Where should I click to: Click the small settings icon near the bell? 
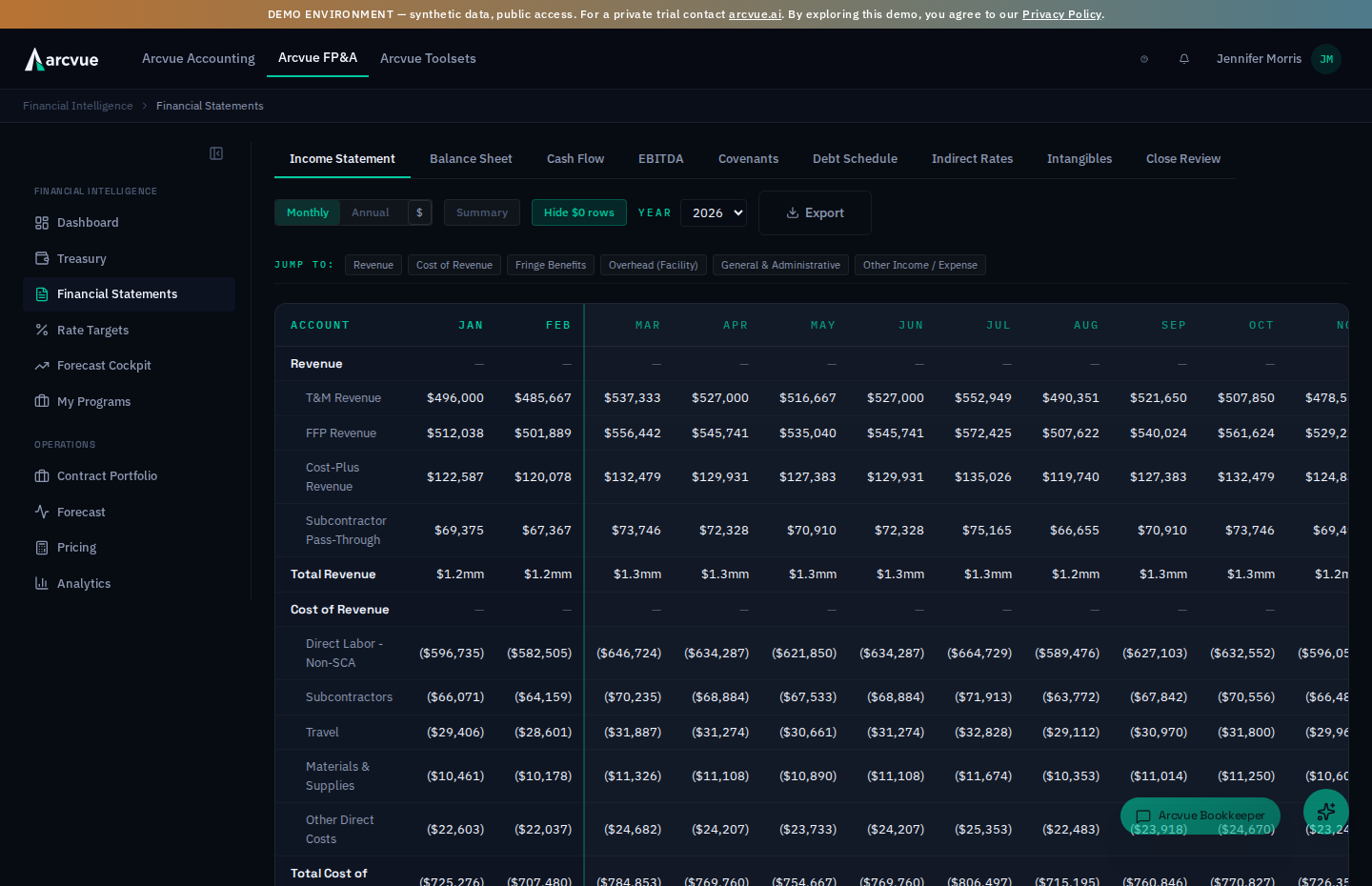[1144, 59]
